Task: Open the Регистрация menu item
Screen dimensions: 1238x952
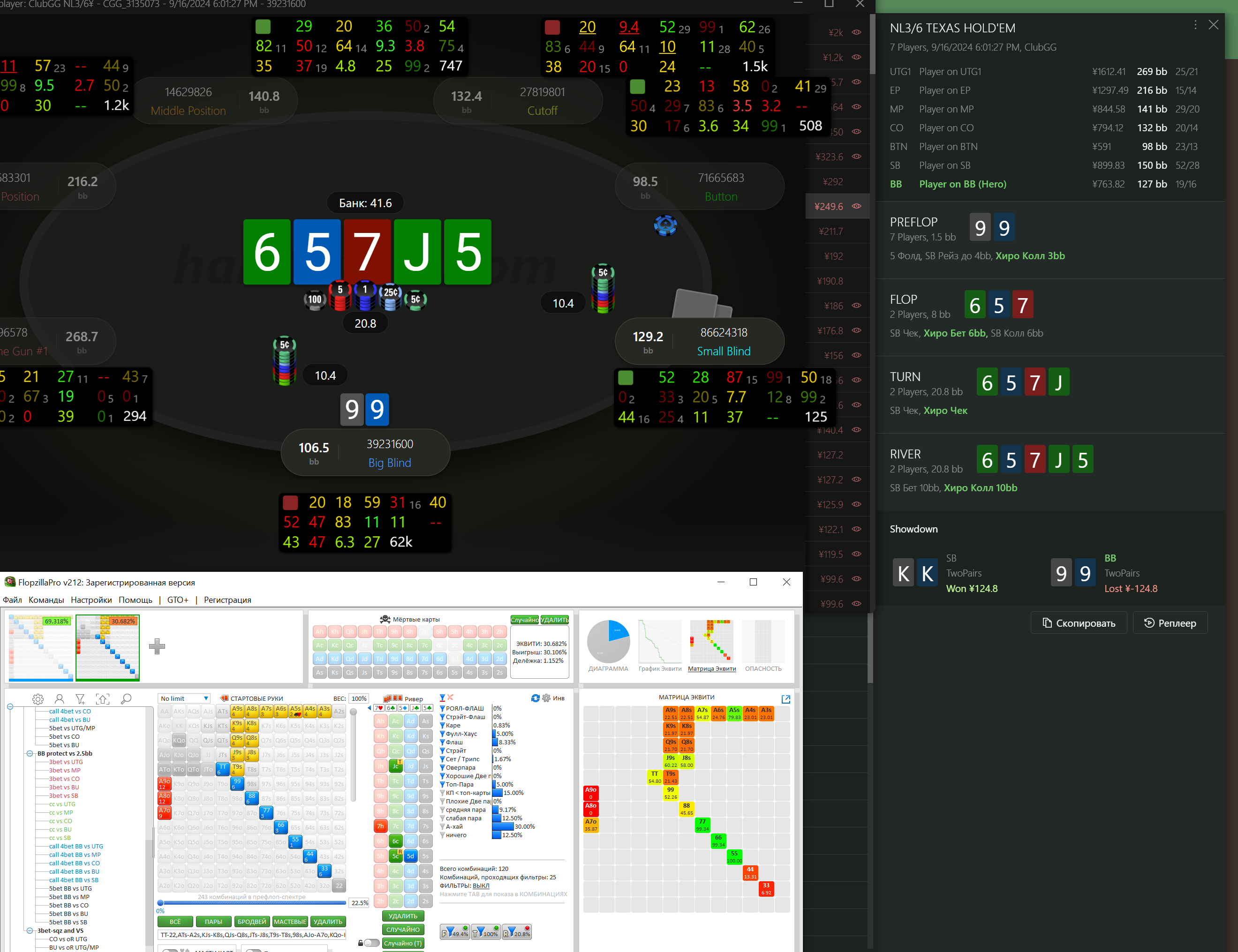Action: tap(227, 600)
